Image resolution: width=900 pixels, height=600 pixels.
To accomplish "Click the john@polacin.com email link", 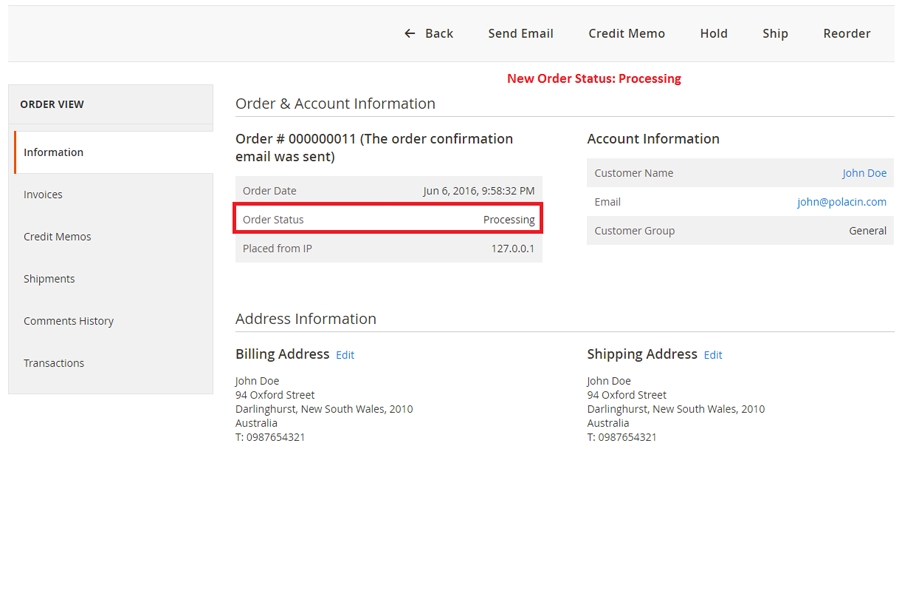I will click(841, 202).
